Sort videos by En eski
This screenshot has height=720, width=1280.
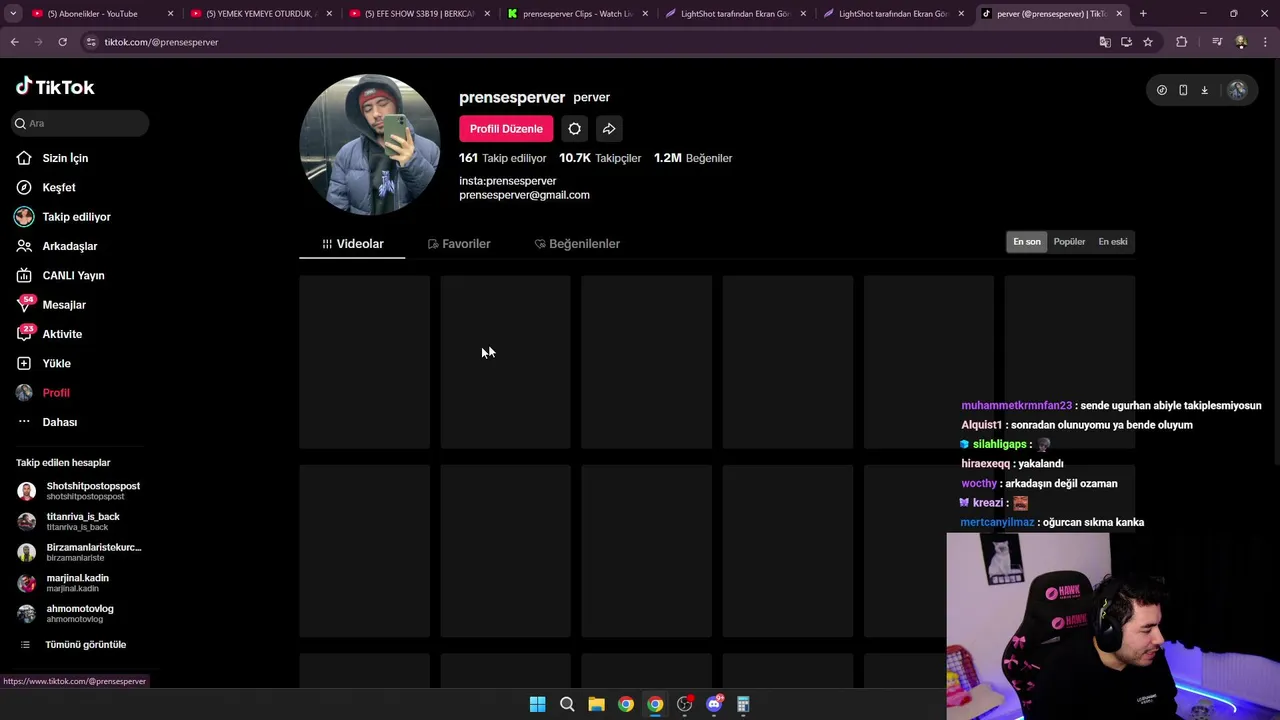point(1112,242)
